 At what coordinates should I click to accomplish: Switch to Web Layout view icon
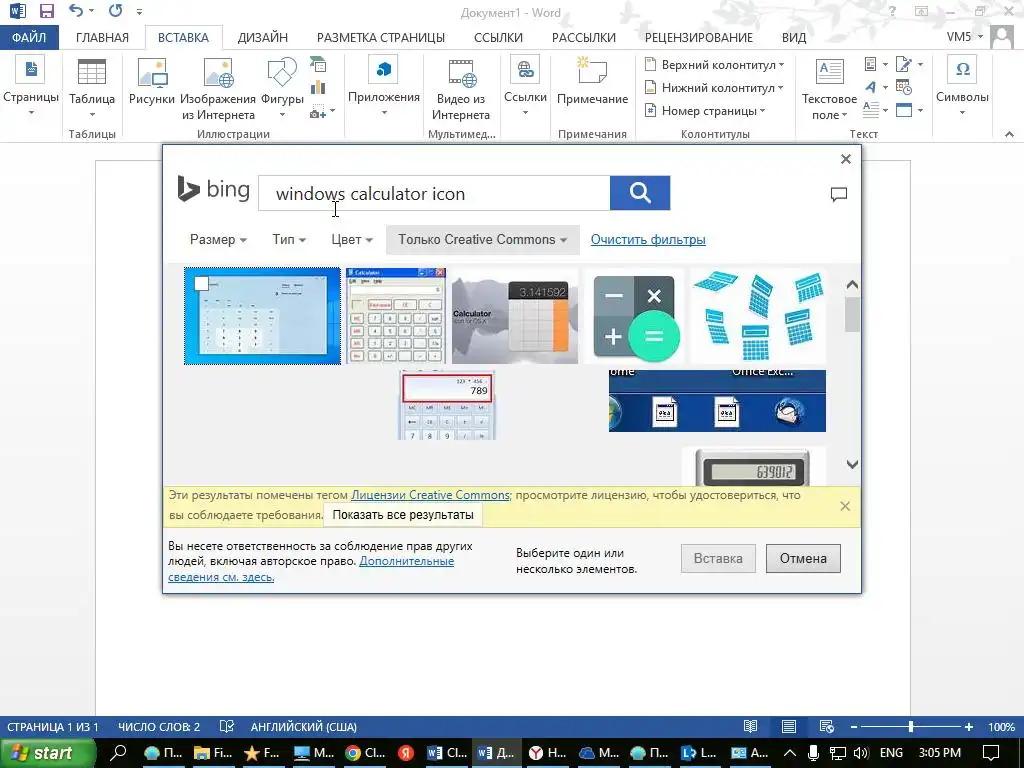(x=827, y=726)
